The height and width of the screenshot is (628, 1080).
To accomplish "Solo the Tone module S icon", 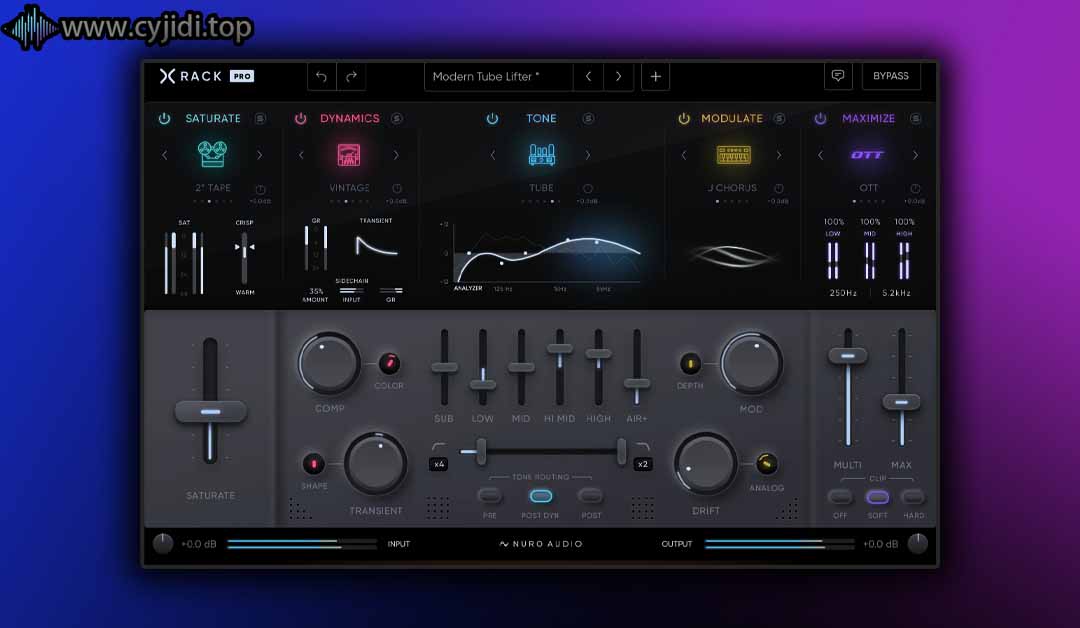I will coord(588,118).
